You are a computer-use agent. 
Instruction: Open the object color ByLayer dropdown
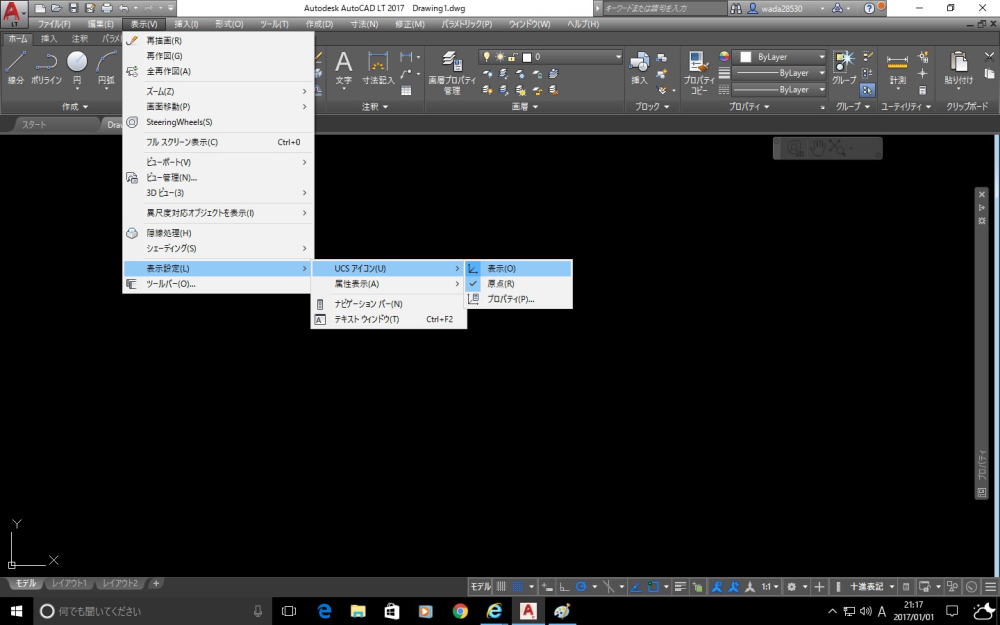779,57
